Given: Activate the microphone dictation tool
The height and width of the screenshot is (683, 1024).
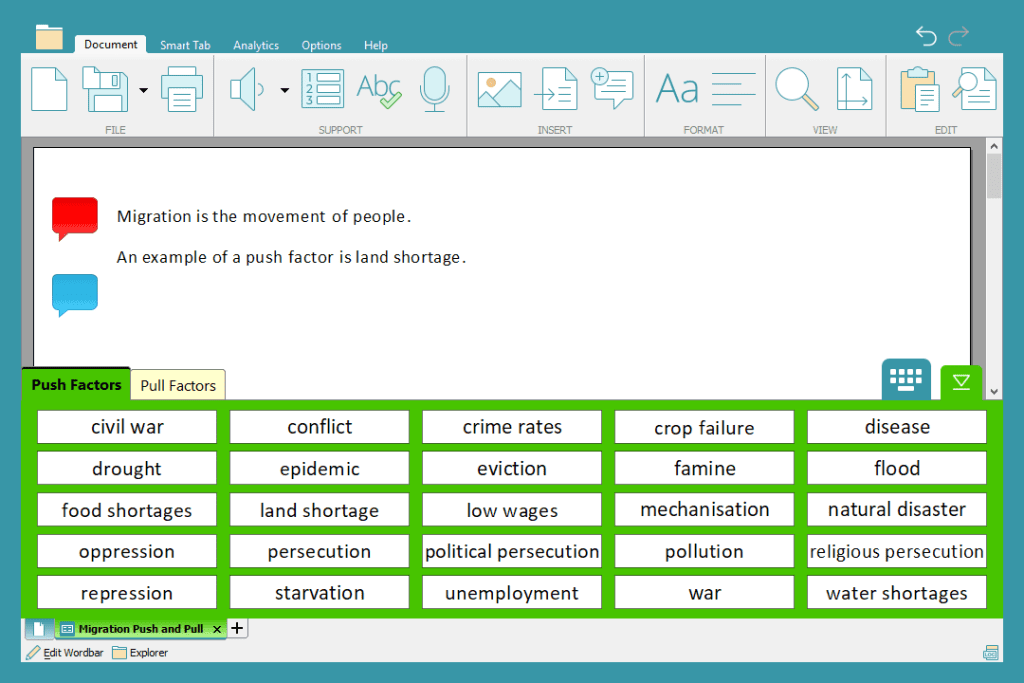Looking at the screenshot, I should (x=434, y=89).
